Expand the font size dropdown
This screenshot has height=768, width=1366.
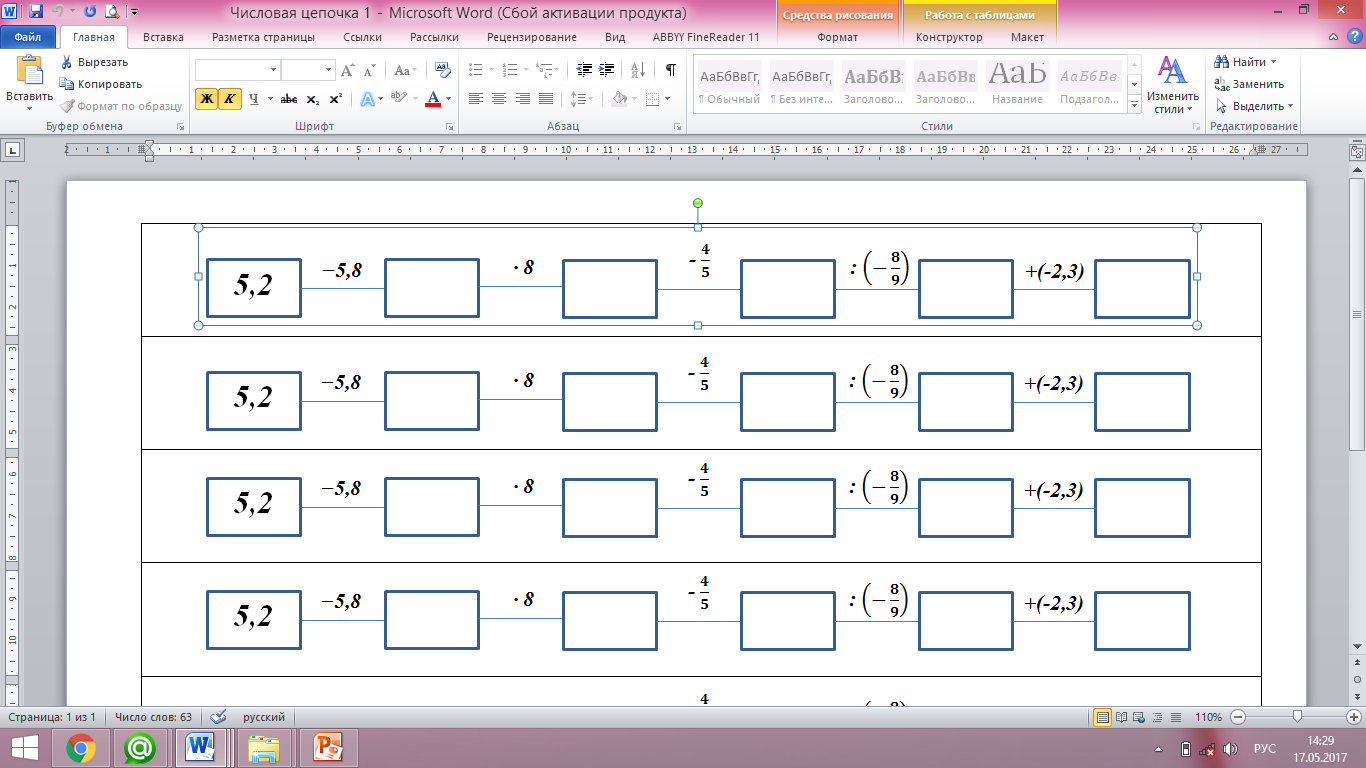(328, 70)
